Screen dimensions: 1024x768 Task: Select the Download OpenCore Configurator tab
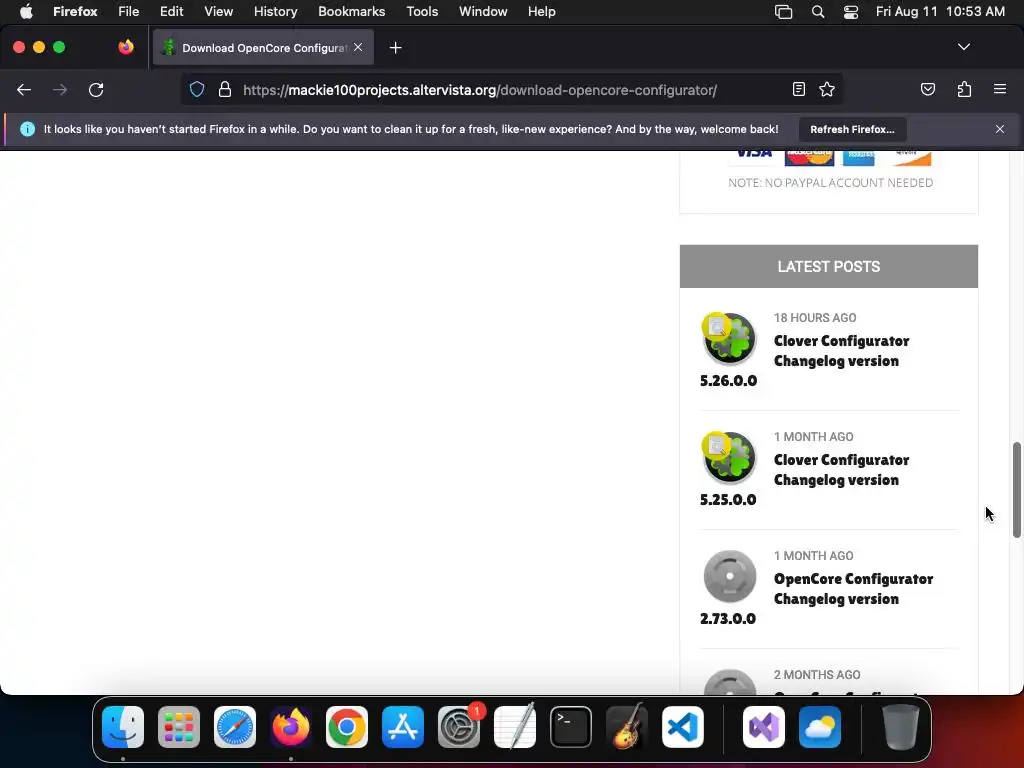pyautogui.click(x=263, y=48)
